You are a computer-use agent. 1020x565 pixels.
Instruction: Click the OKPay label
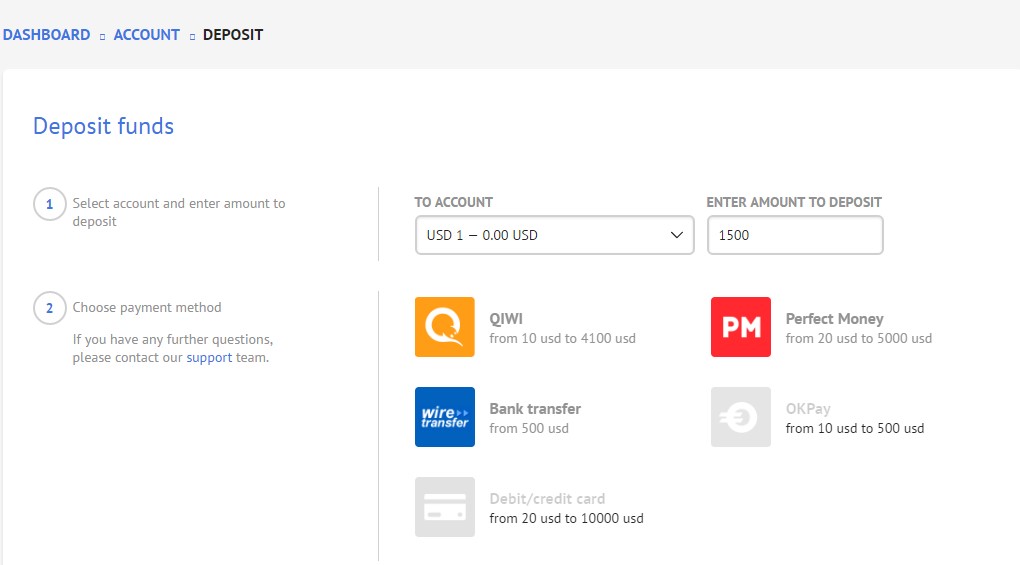coord(808,409)
